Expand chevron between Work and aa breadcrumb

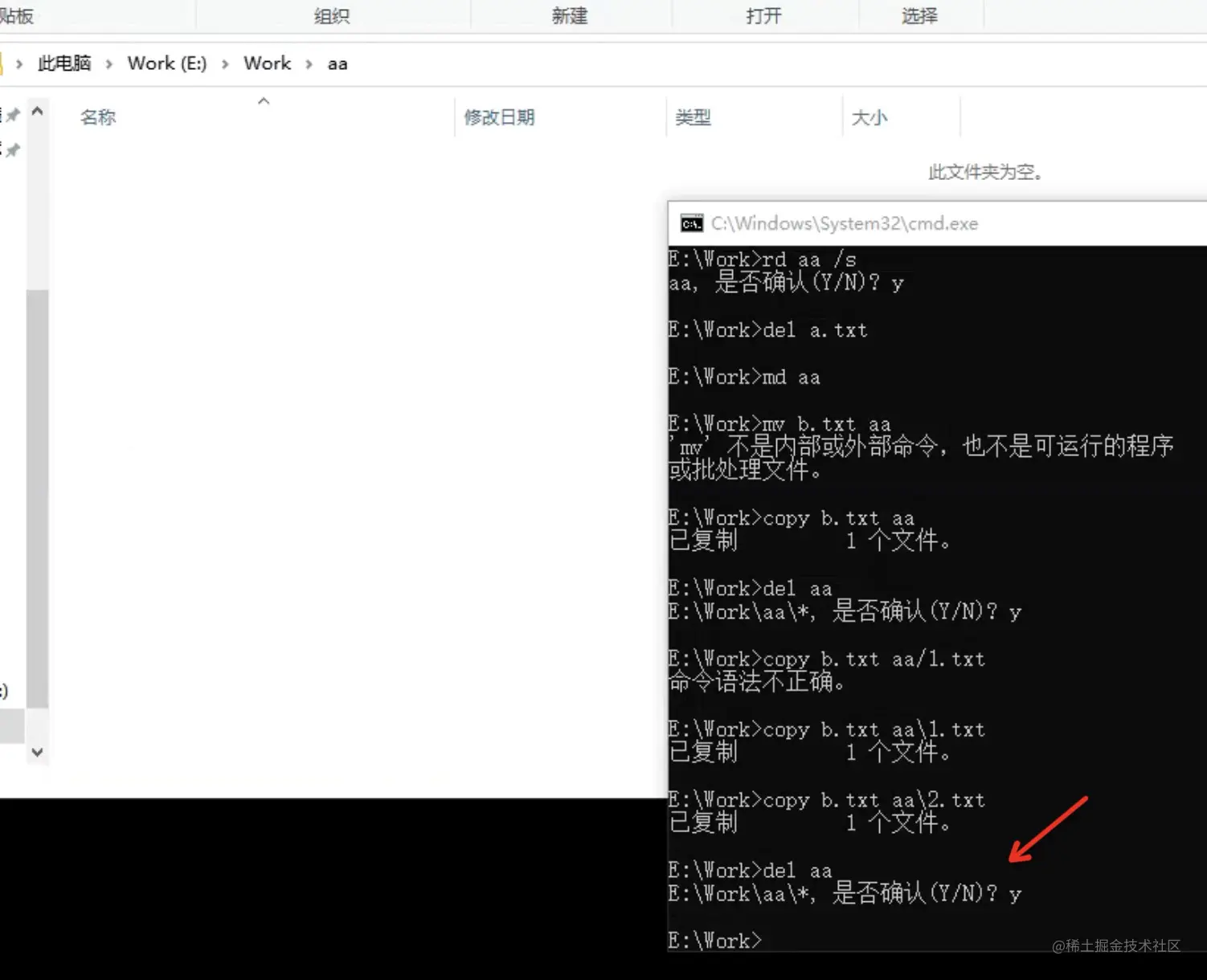309,64
